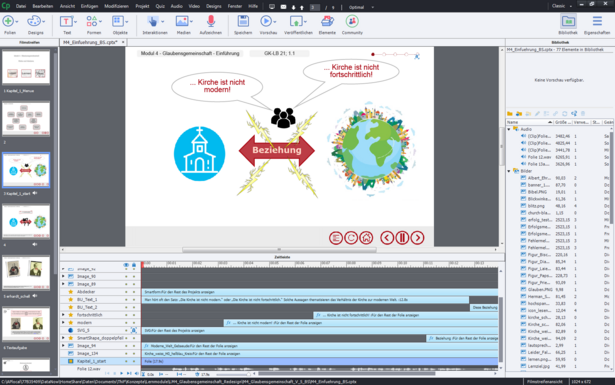Open the Classic workspace dropdown

tap(562, 6)
